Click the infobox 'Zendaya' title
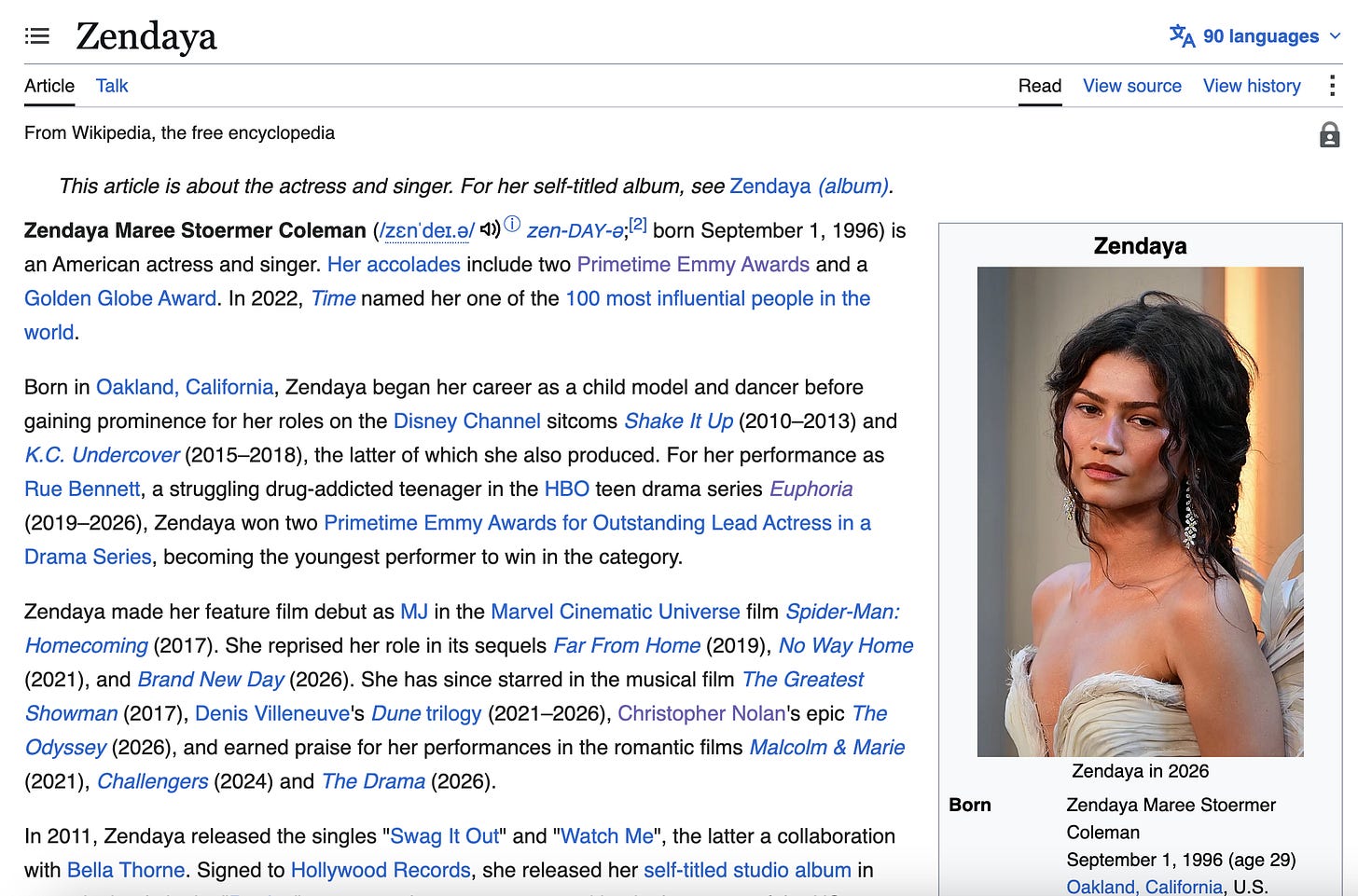Viewport: 1358px width, 896px height. coord(1140,246)
